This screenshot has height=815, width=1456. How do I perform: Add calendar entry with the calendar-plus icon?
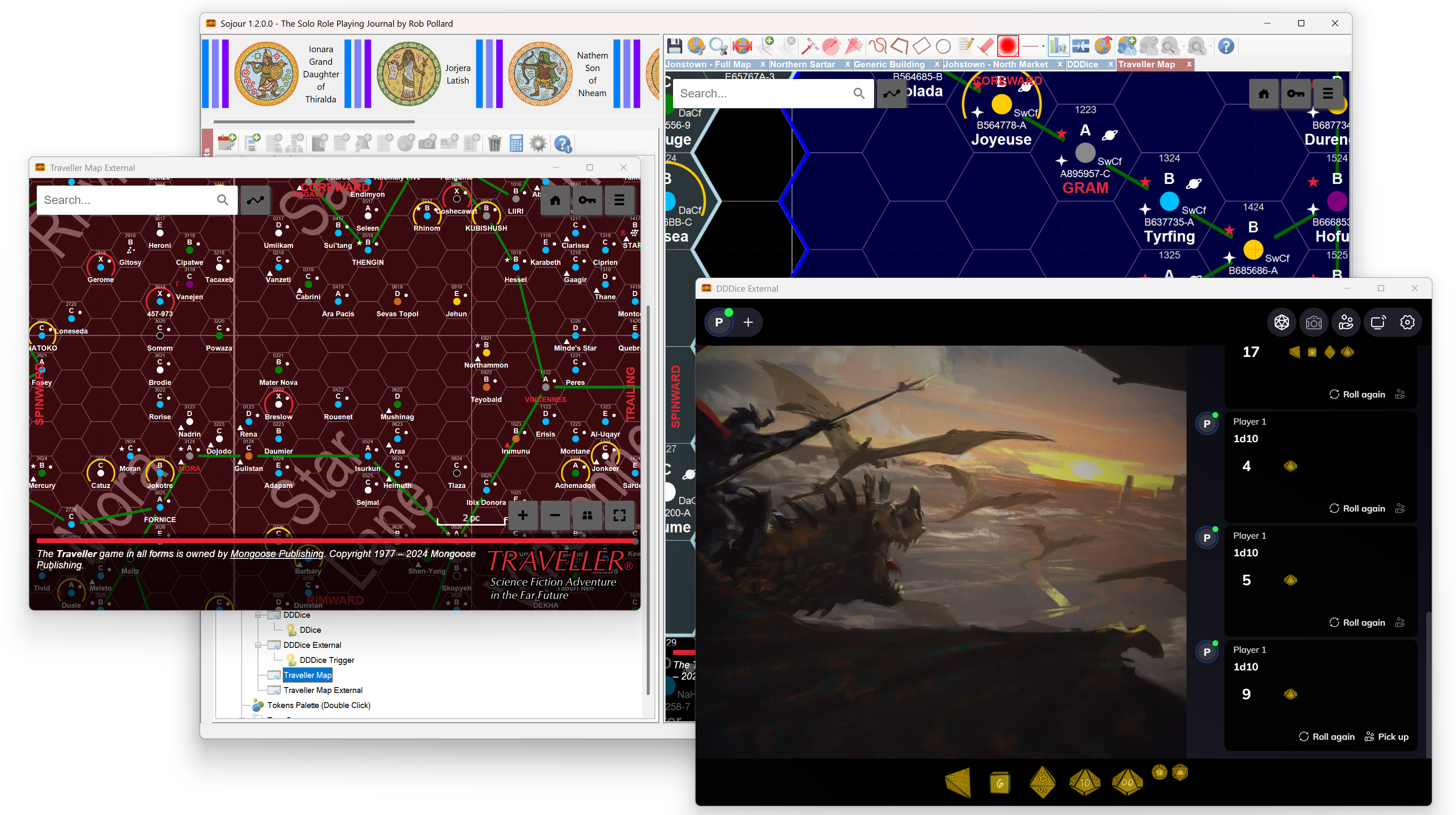(x=227, y=143)
